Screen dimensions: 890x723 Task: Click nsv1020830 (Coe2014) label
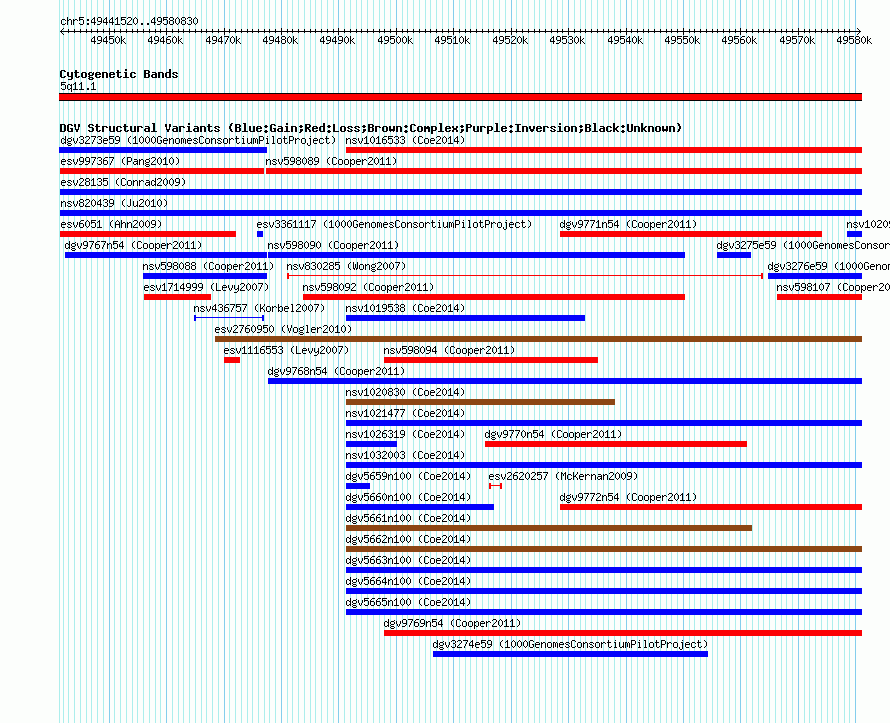tap(405, 392)
